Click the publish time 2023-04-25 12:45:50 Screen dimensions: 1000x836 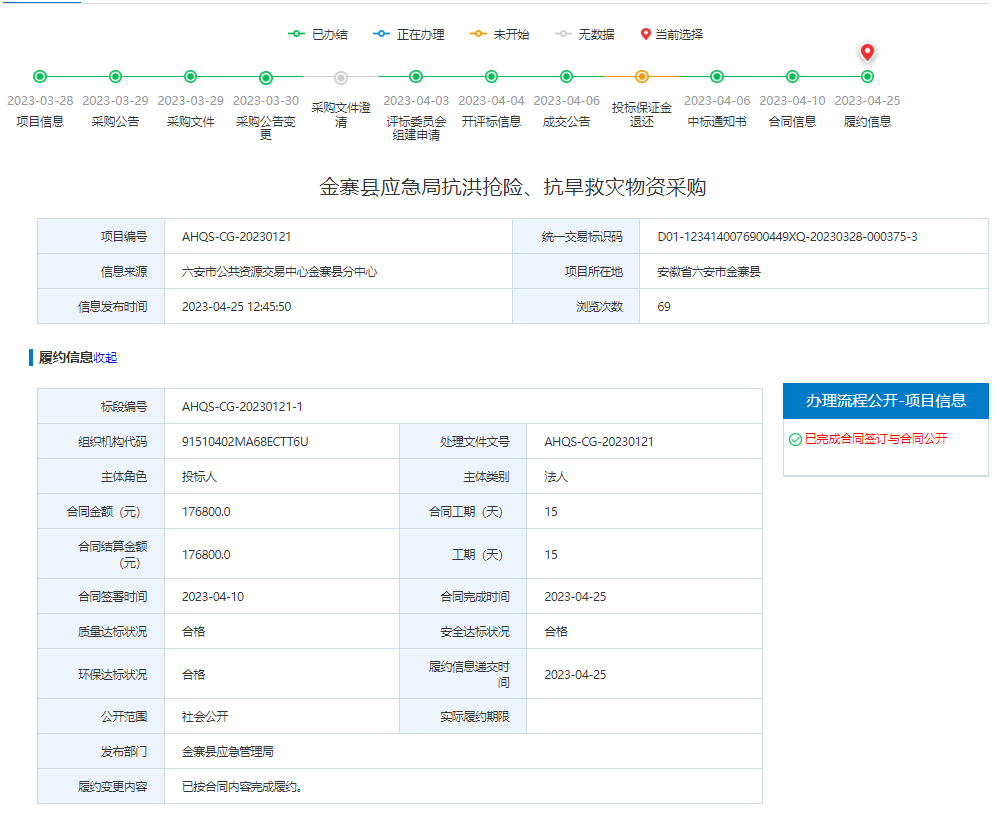[x=237, y=307]
